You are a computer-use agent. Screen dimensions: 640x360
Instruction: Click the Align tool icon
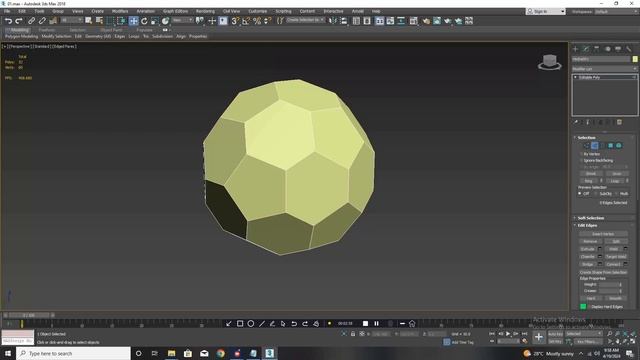tap(343, 21)
